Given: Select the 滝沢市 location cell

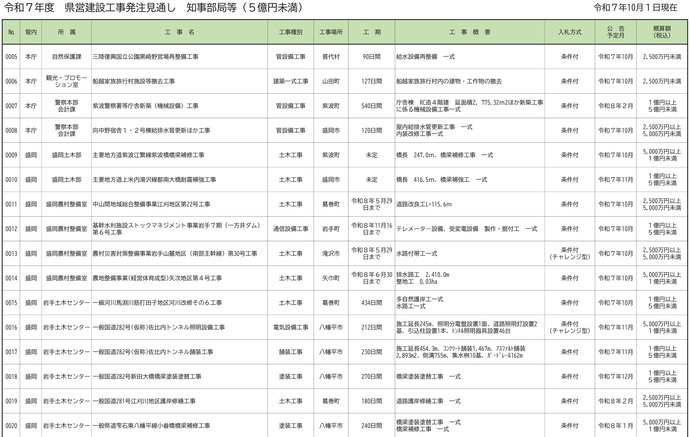Looking at the screenshot, I should [x=331, y=253].
